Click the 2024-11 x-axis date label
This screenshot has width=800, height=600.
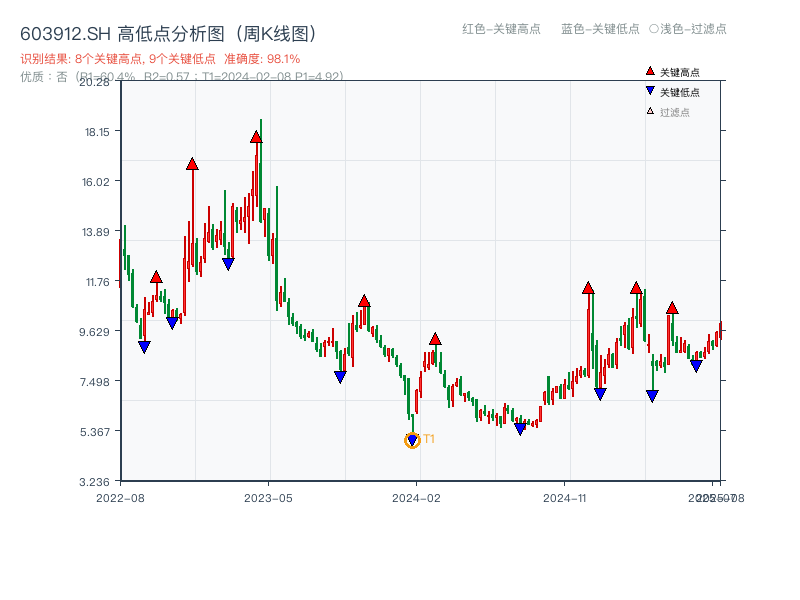pos(564,498)
